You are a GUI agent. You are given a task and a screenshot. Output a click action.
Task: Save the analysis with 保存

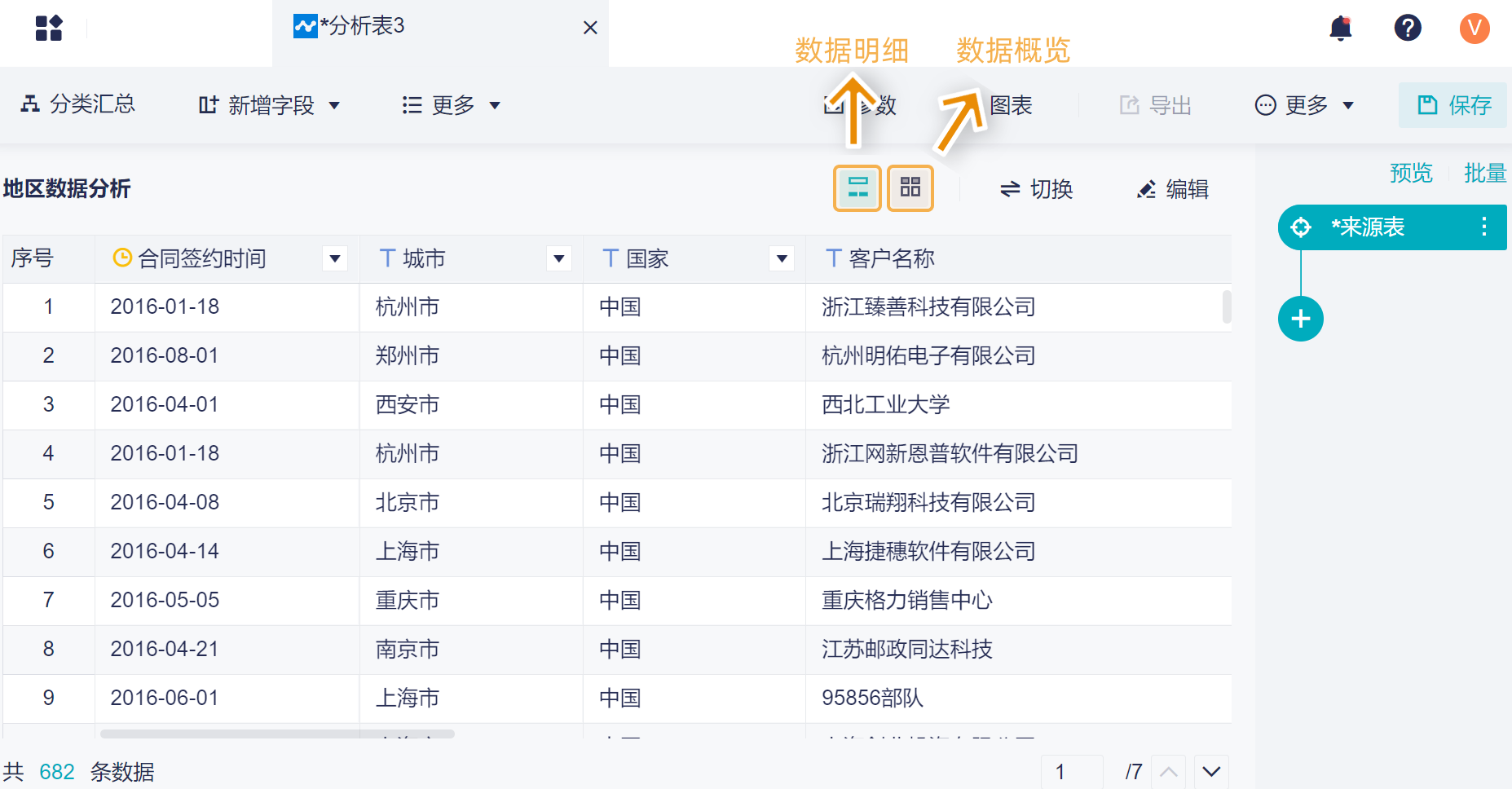tap(1453, 105)
